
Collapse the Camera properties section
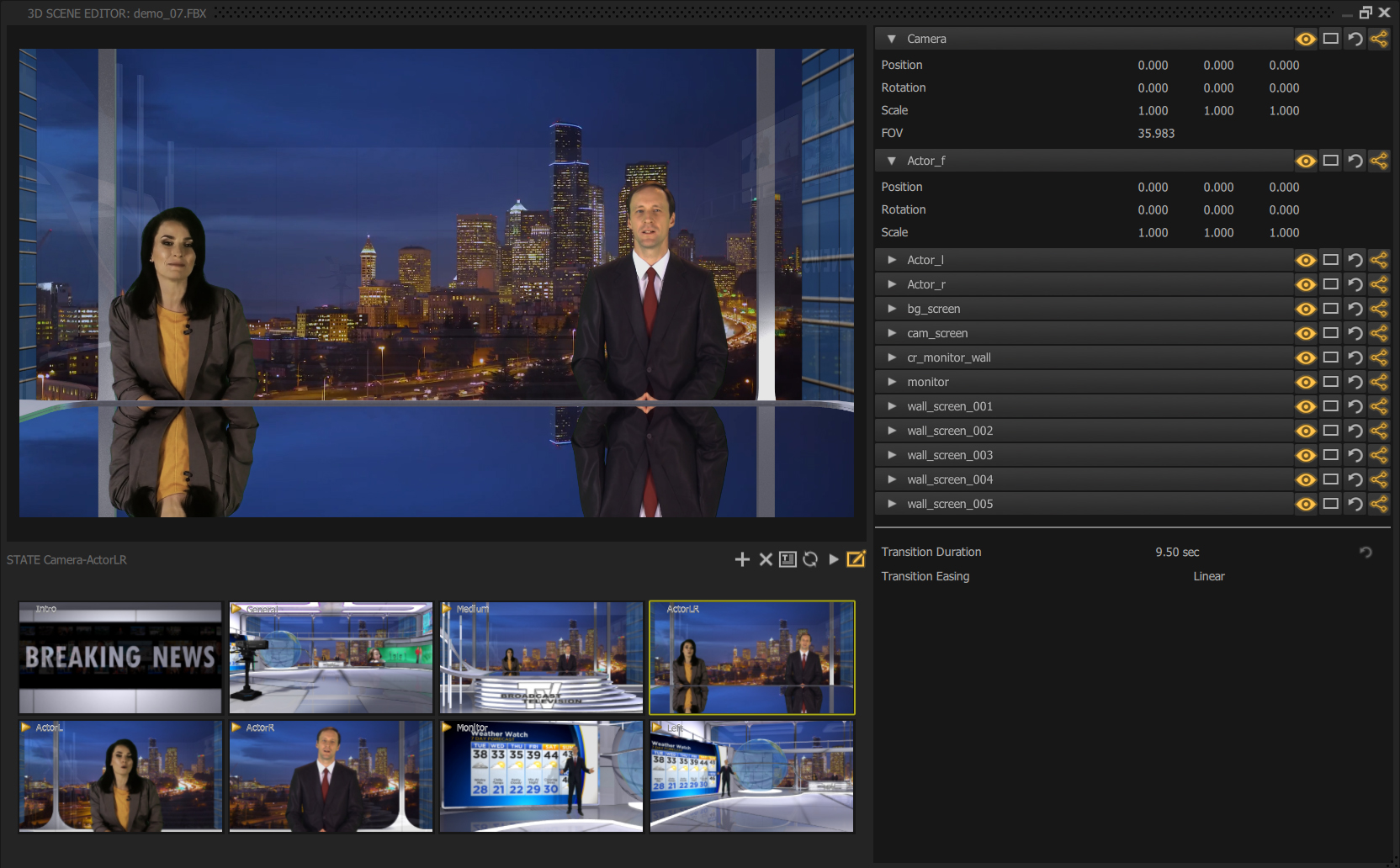click(892, 39)
